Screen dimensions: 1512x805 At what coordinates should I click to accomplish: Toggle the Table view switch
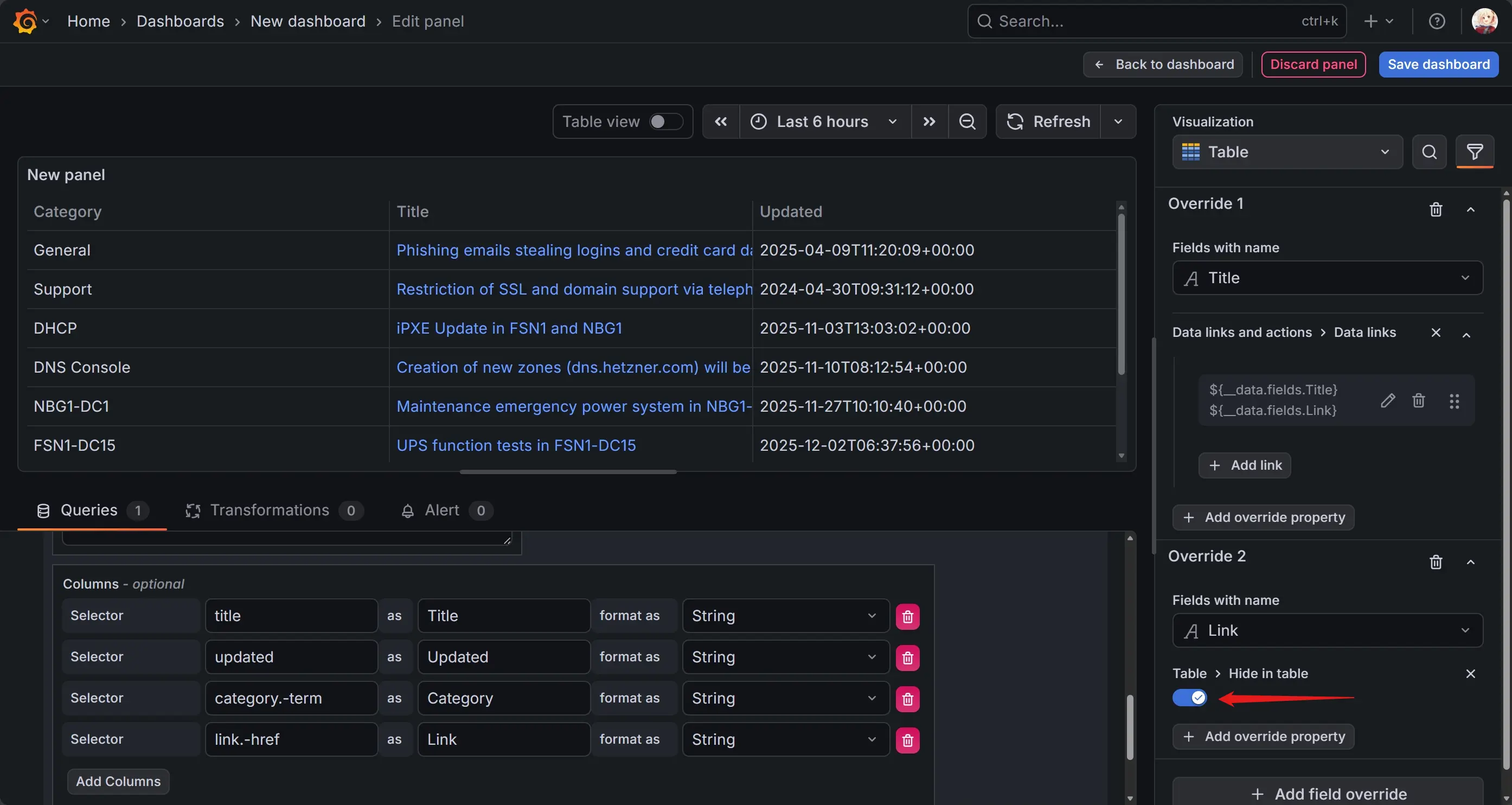pos(665,122)
